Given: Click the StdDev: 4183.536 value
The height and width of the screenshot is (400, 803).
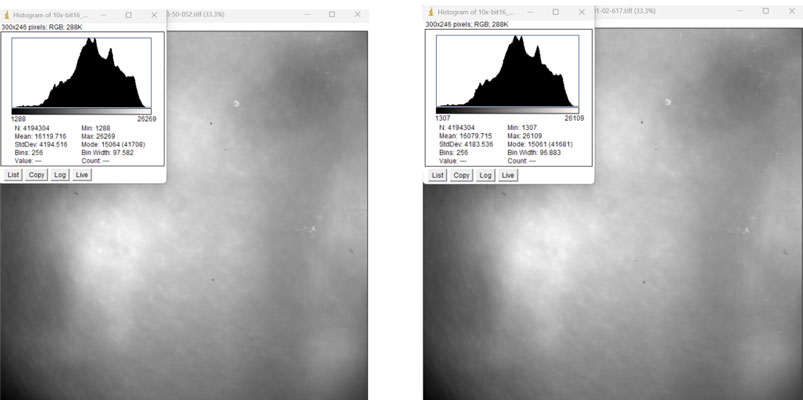Looking at the screenshot, I should [465, 144].
